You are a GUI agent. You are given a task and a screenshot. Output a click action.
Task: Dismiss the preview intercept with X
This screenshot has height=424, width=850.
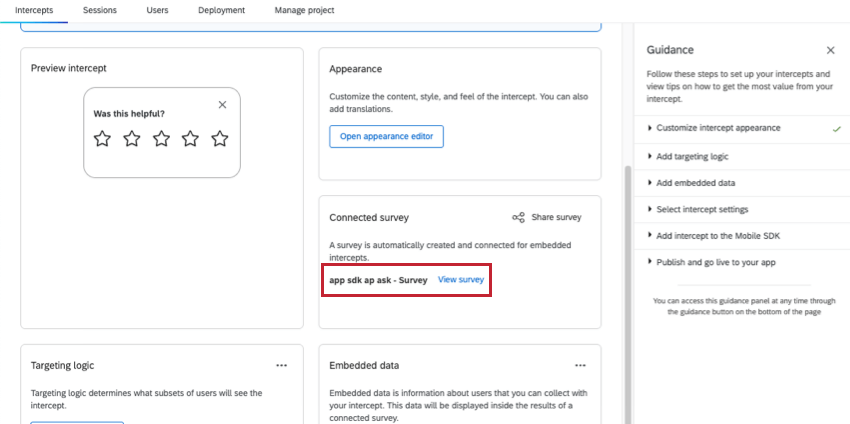[x=222, y=105]
